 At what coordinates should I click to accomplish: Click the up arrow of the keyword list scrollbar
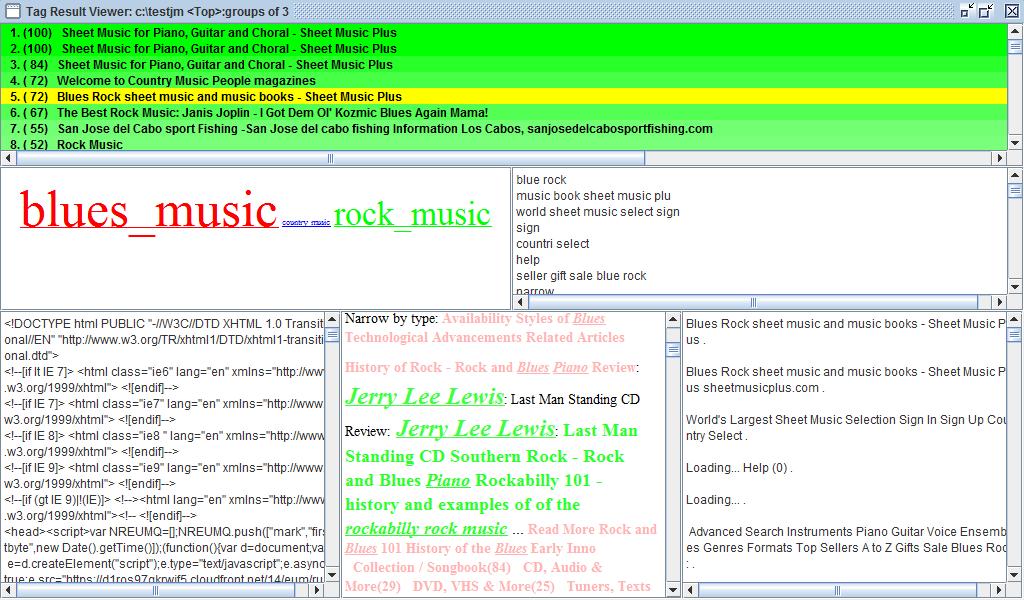pyautogui.click(x=1014, y=175)
